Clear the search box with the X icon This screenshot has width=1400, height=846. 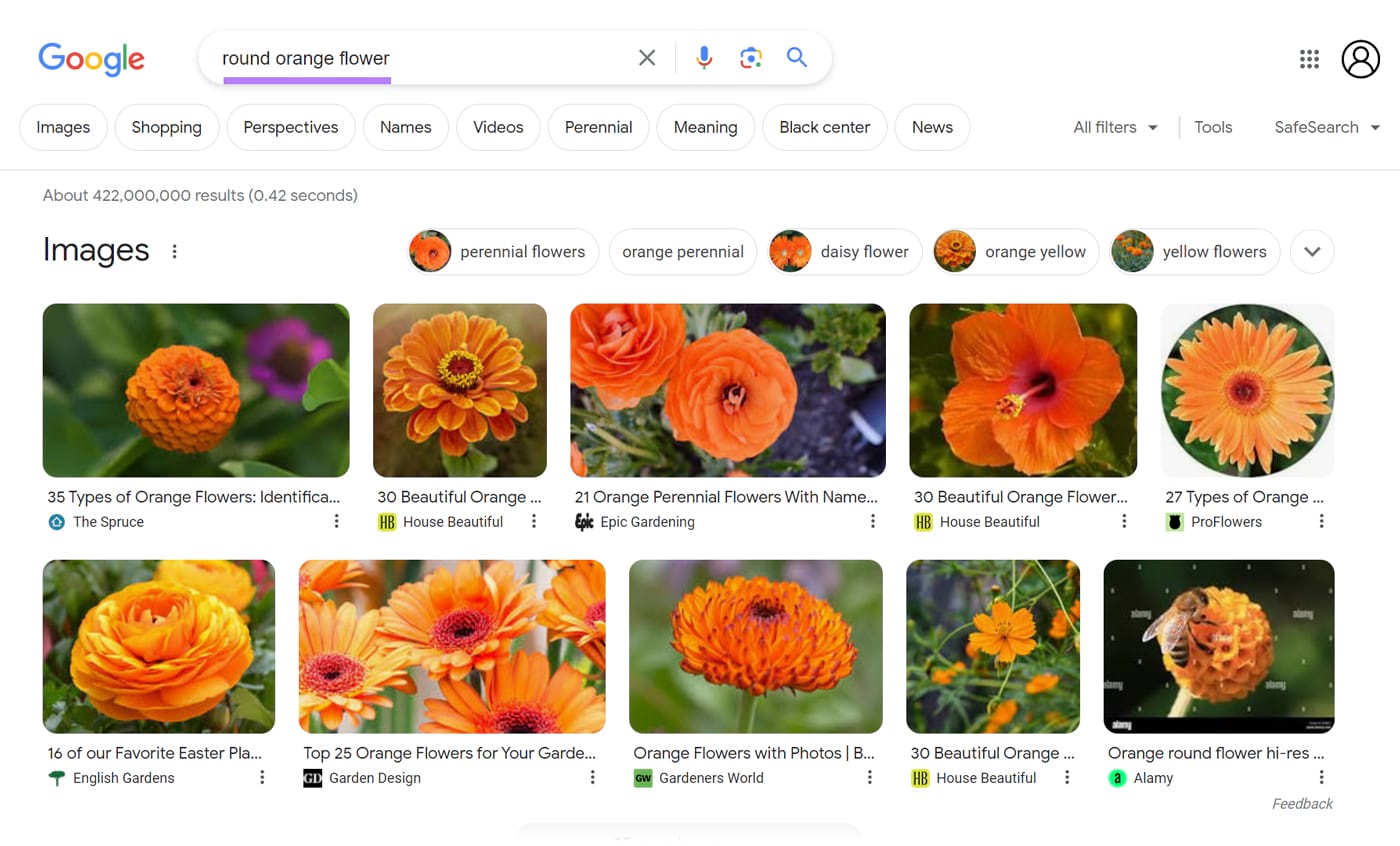[x=646, y=58]
